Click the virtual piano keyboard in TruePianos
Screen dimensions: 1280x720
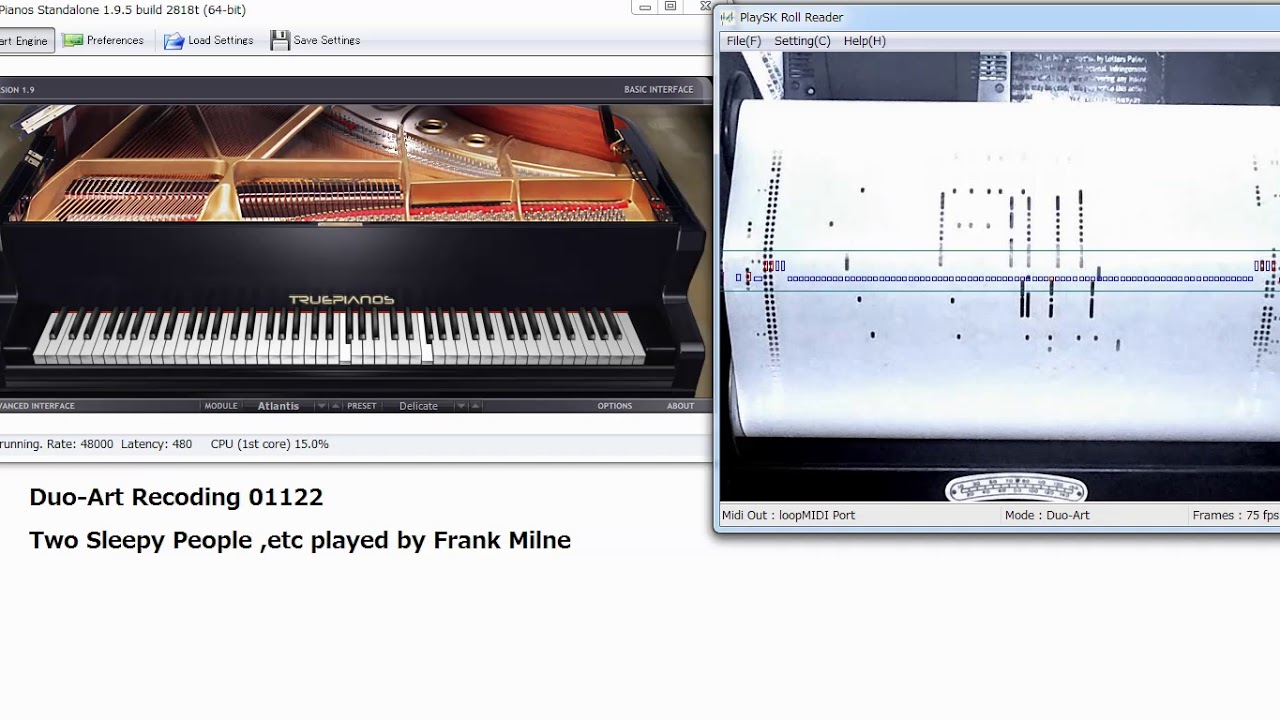point(340,338)
